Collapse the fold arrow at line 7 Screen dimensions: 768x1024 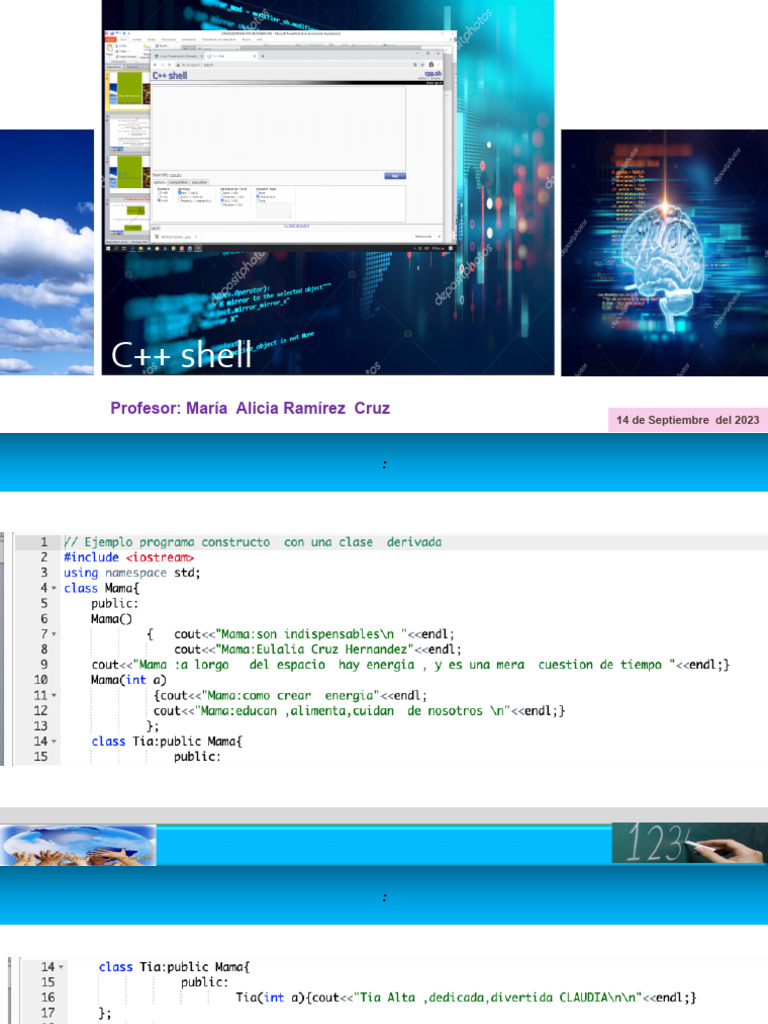[54, 634]
